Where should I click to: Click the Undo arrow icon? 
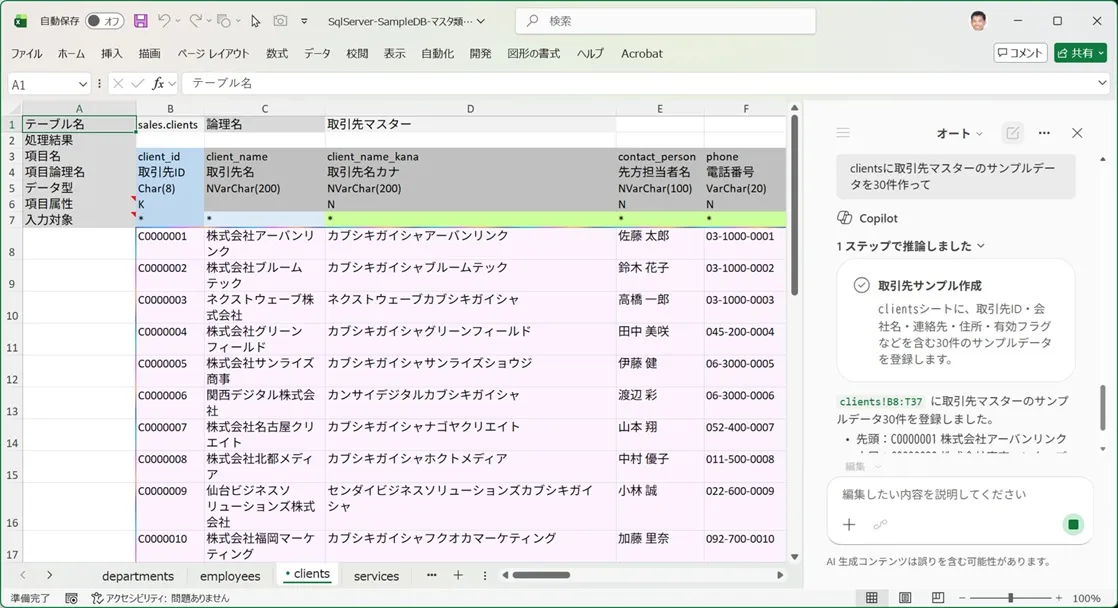[163, 21]
